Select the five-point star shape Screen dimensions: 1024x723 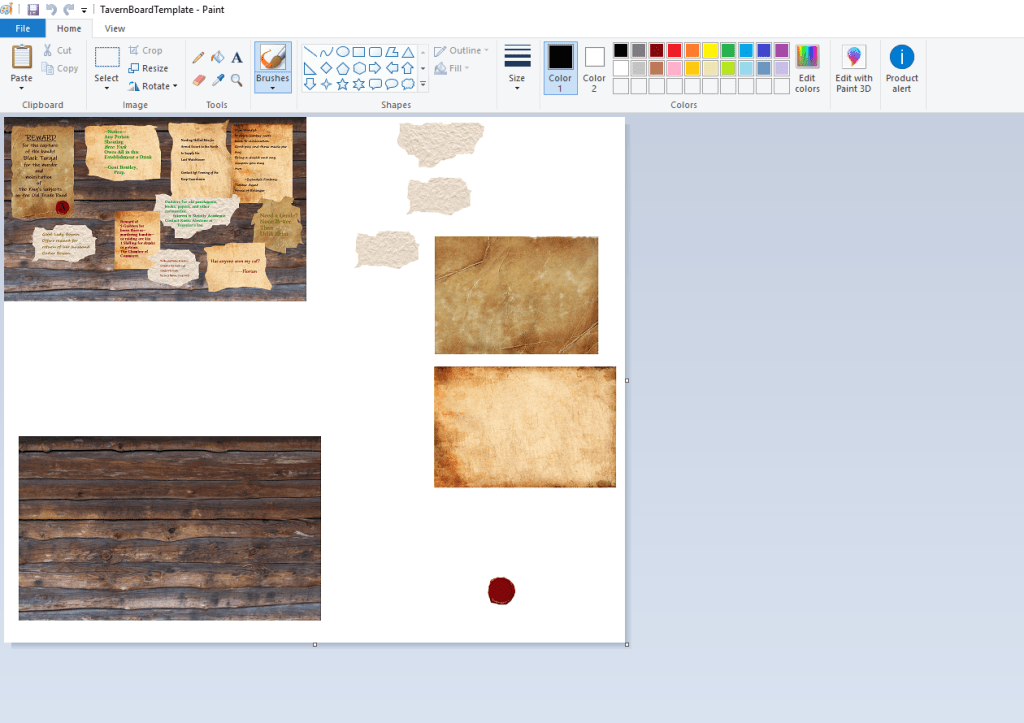tap(343, 84)
